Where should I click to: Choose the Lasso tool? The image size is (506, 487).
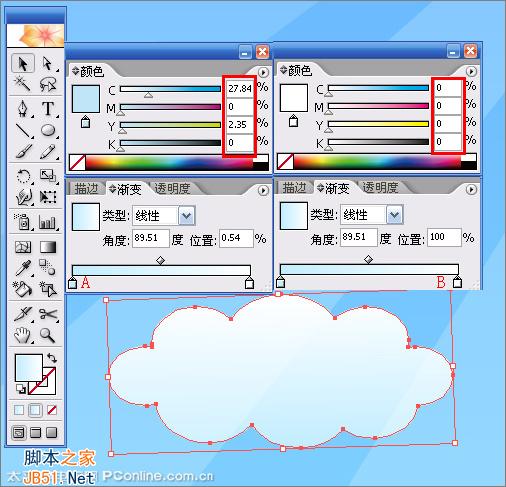tap(48, 84)
